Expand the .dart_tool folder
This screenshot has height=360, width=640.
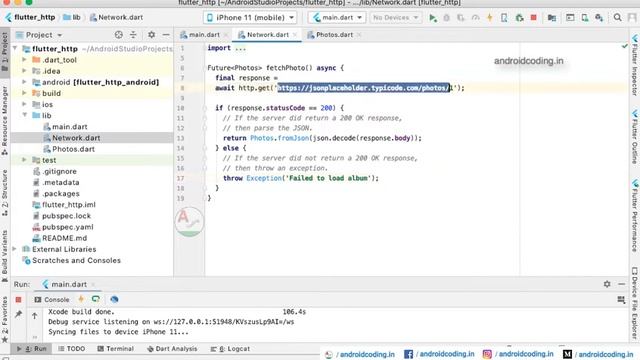coord(24,60)
